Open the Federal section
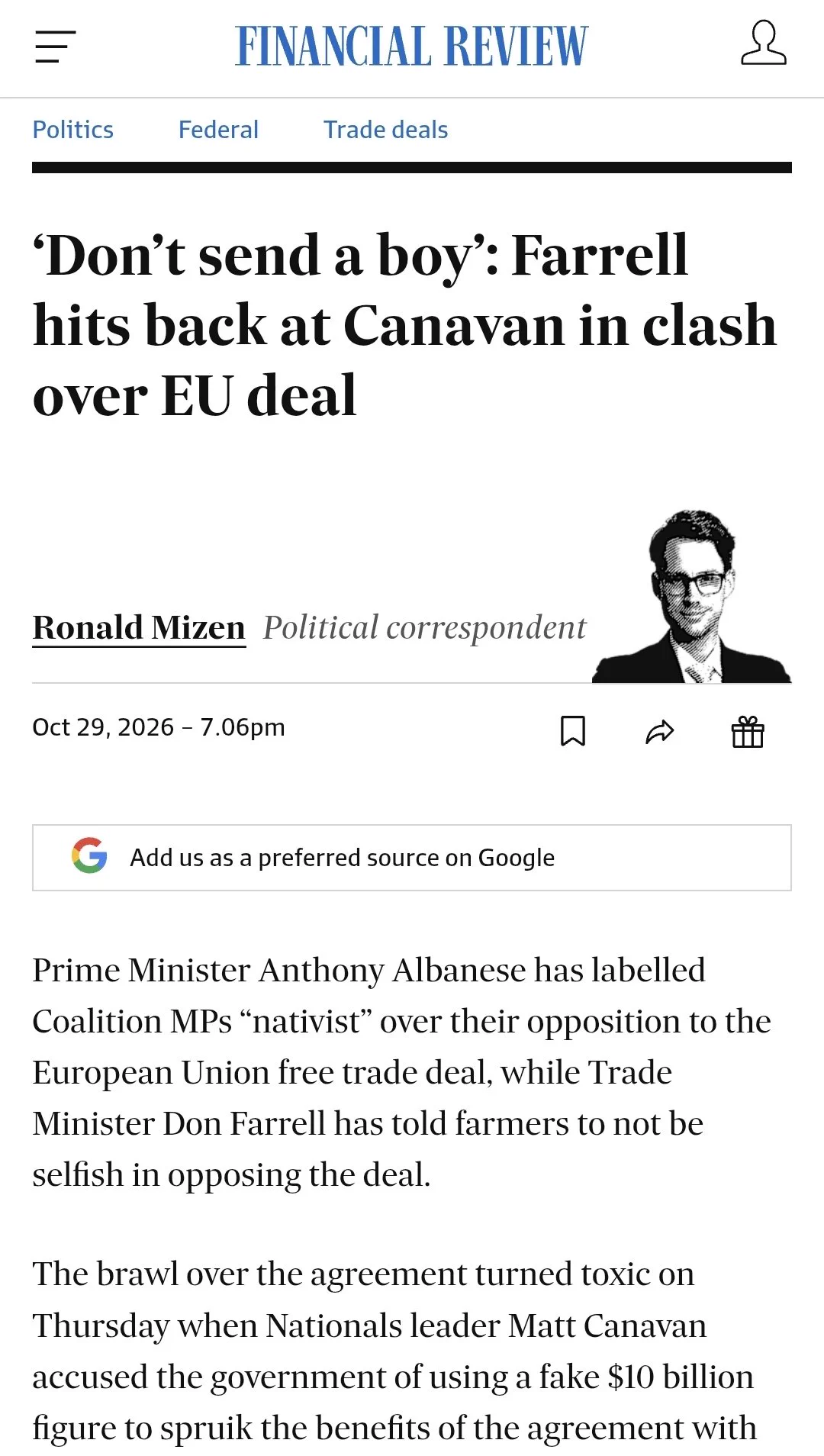 point(218,130)
